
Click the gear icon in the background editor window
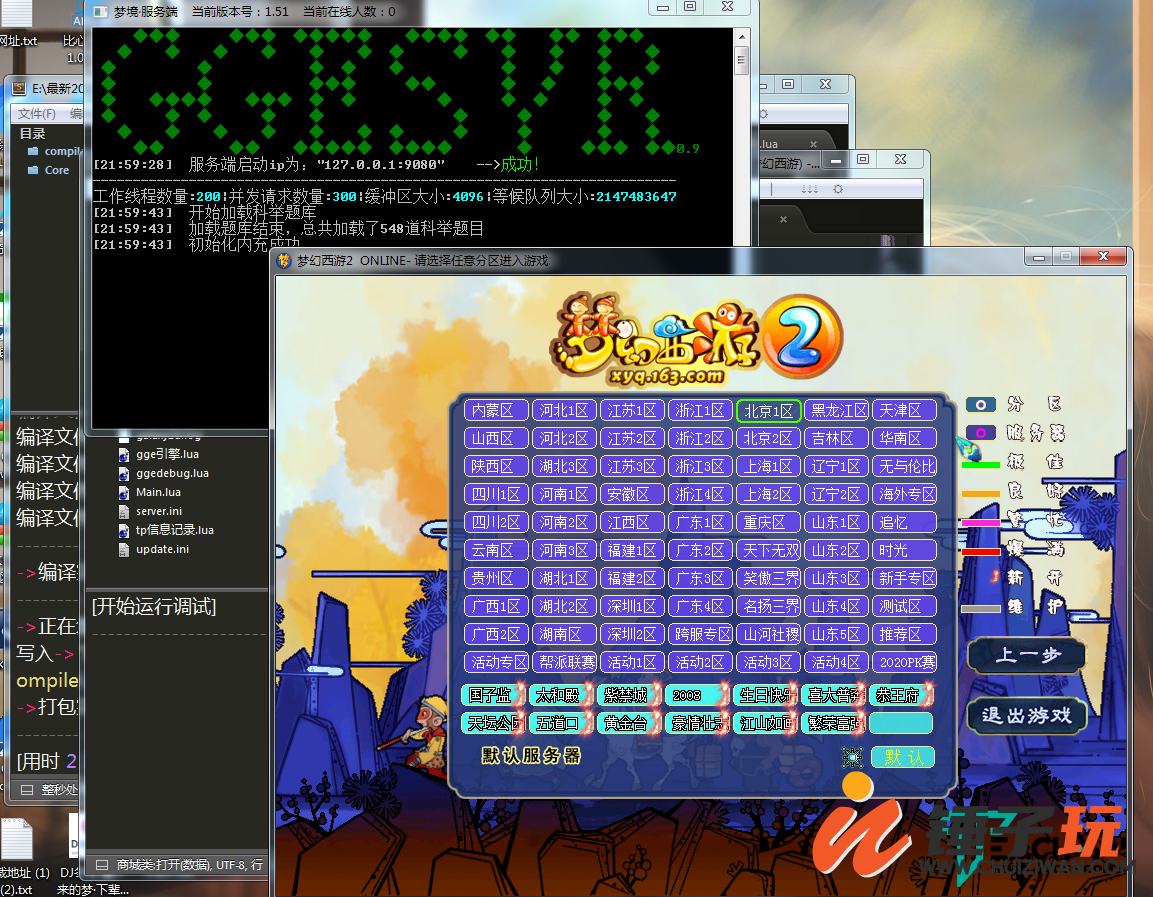pos(838,189)
